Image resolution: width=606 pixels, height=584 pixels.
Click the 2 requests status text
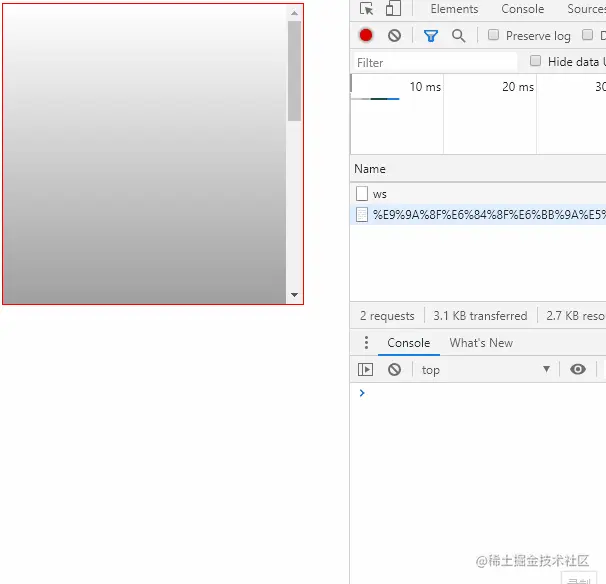click(x=387, y=316)
